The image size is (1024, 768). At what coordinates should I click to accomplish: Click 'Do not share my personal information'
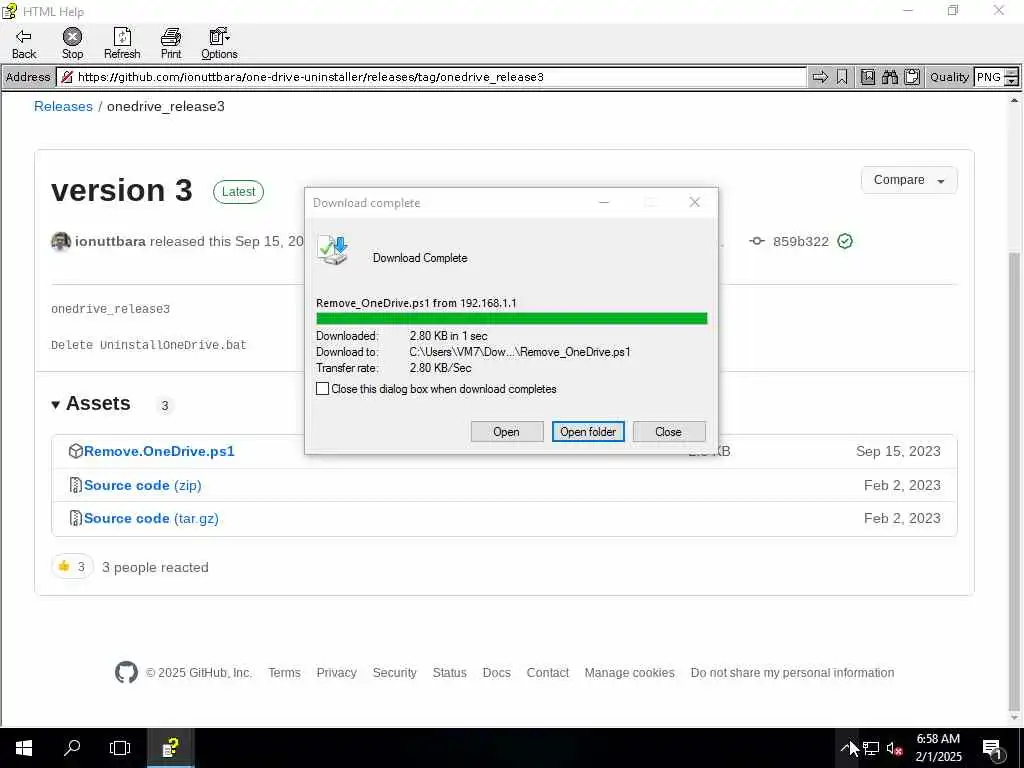792,673
